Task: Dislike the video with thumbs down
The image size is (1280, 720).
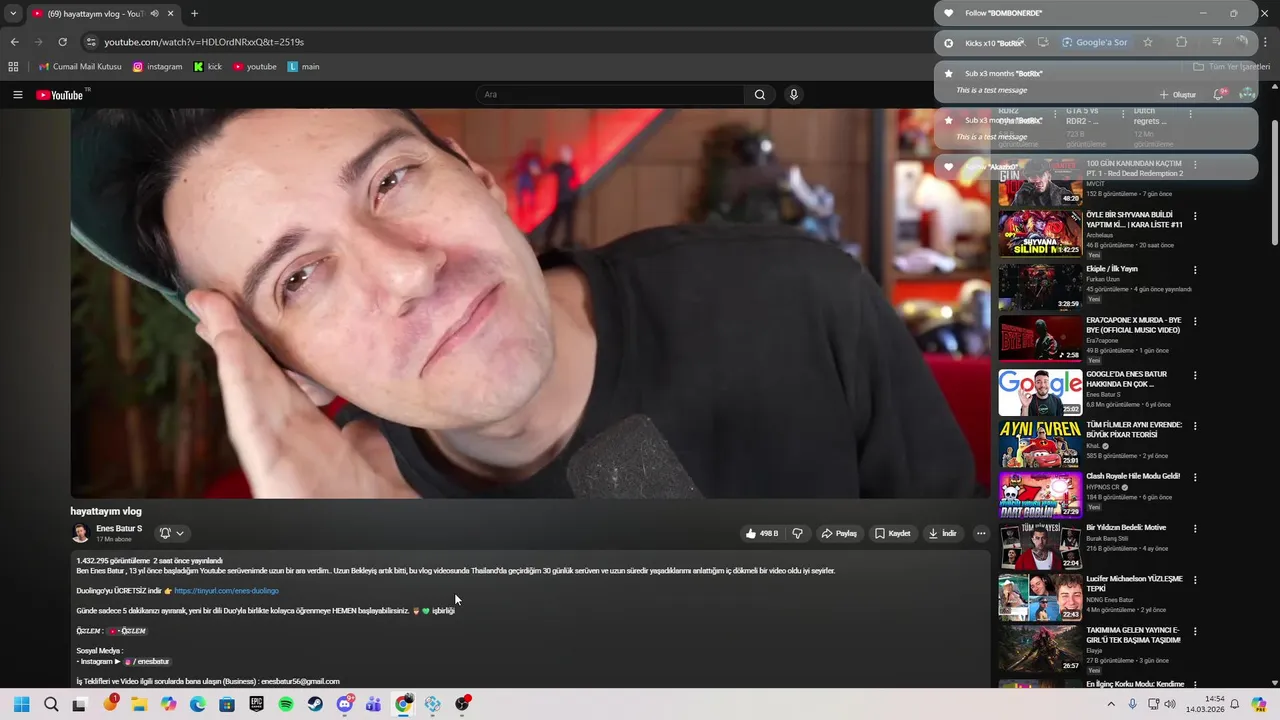Action: 797,533
